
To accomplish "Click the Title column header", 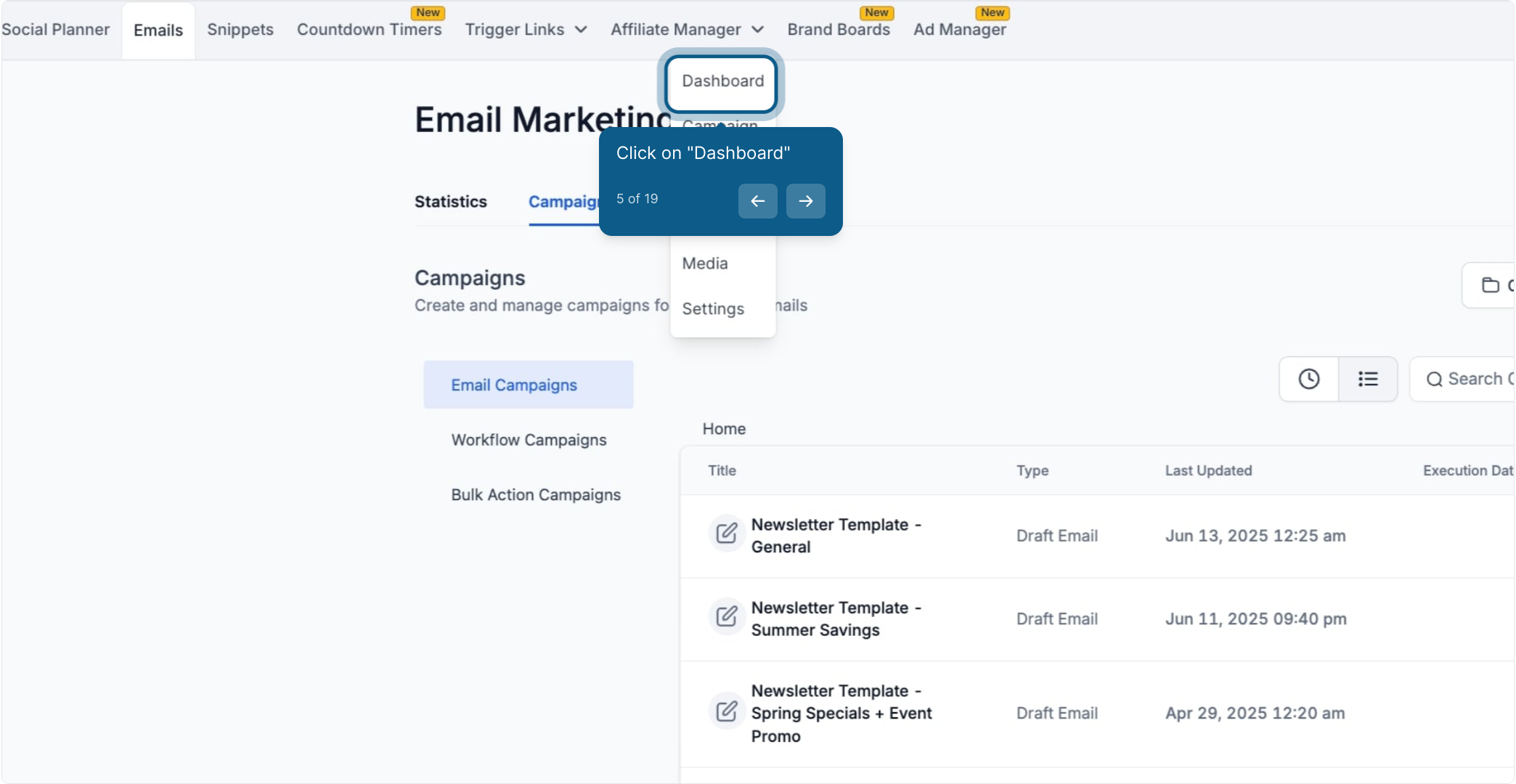I will [x=722, y=470].
